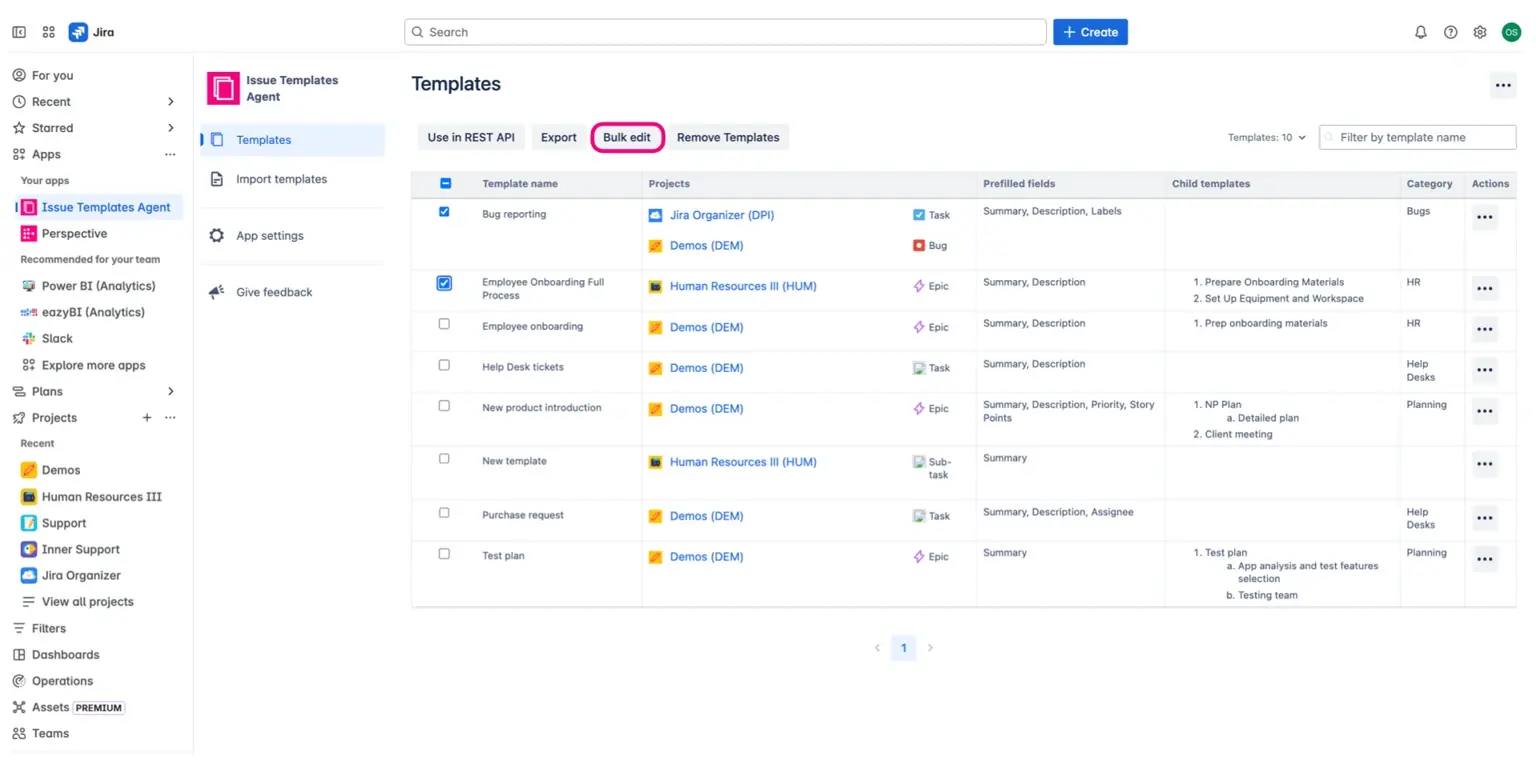Image resolution: width=1536 pixels, height=770 pixels.
Task: Open actions menu for Bug reporting row
Action: (1484, 217)
